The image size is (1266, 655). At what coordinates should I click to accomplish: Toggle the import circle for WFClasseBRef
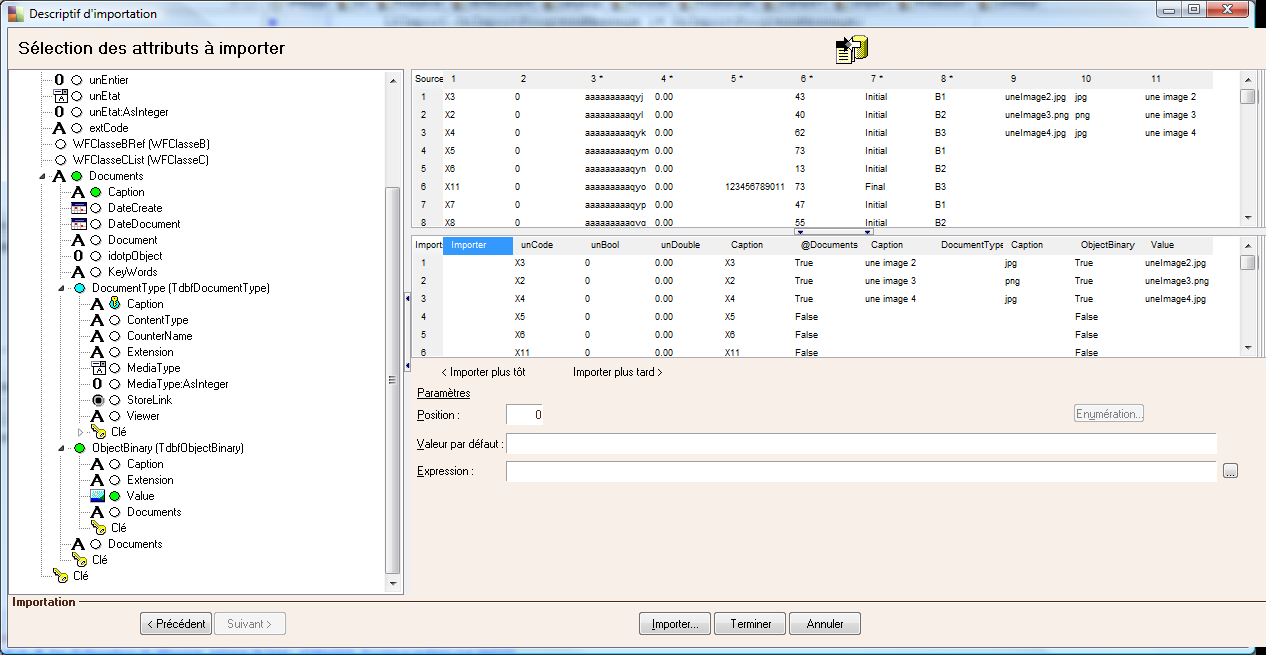(x=61, y=144)
